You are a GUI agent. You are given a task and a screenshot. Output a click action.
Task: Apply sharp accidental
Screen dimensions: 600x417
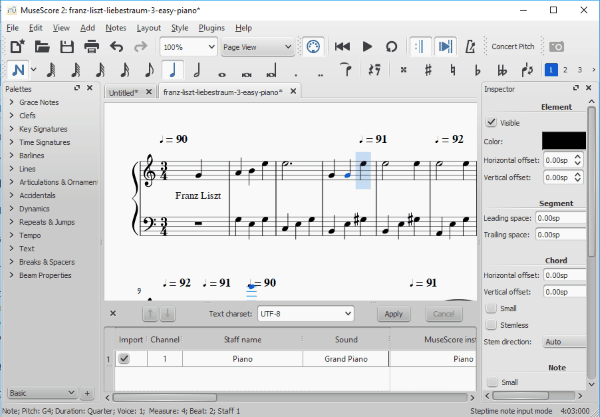click(428, 70)
